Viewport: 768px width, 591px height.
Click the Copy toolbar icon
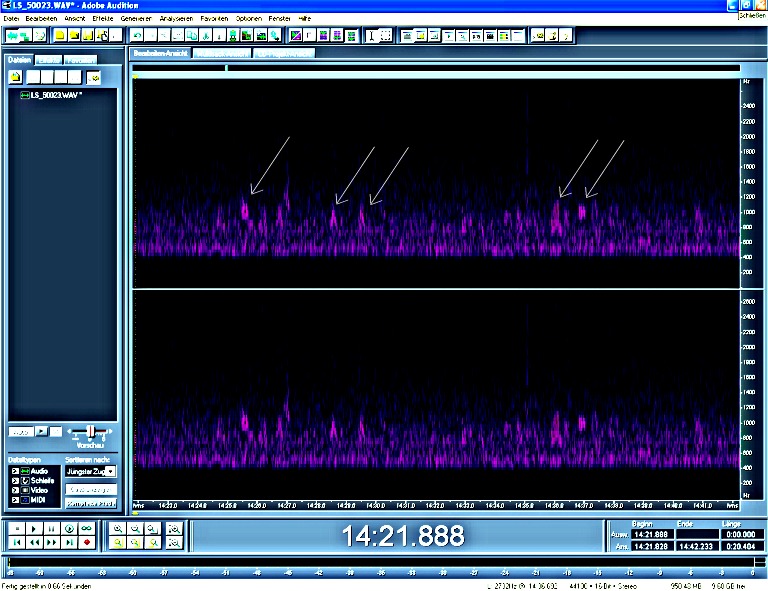tap(192, 36)
